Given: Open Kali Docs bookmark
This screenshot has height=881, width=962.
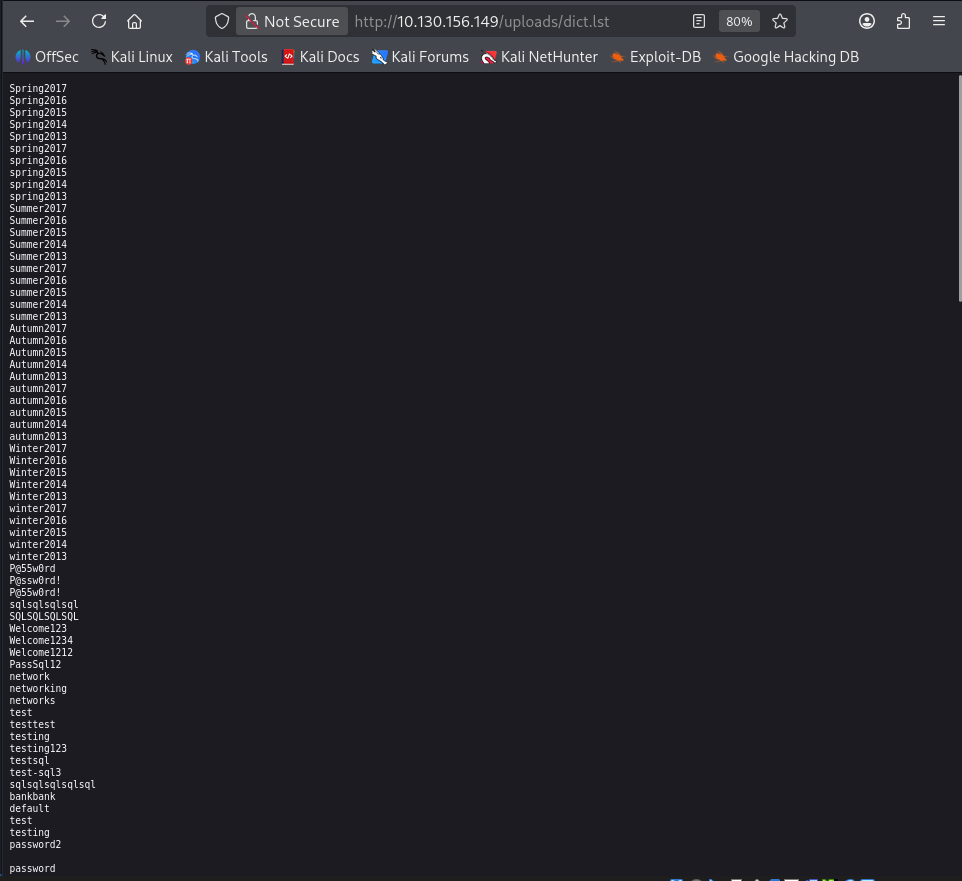Looking at the screenshot, I should pyautogui.click(x=320, y=57).
